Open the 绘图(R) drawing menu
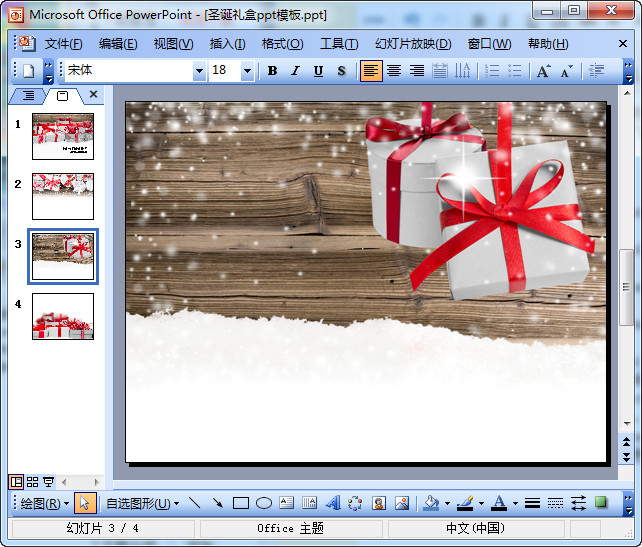 tap(44, 503)
